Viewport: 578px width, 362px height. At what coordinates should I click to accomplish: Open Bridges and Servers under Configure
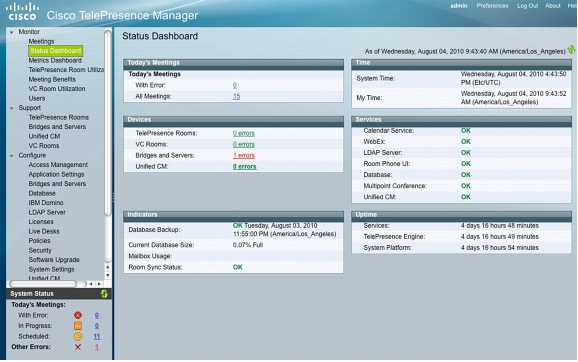[x=57, y=184]
